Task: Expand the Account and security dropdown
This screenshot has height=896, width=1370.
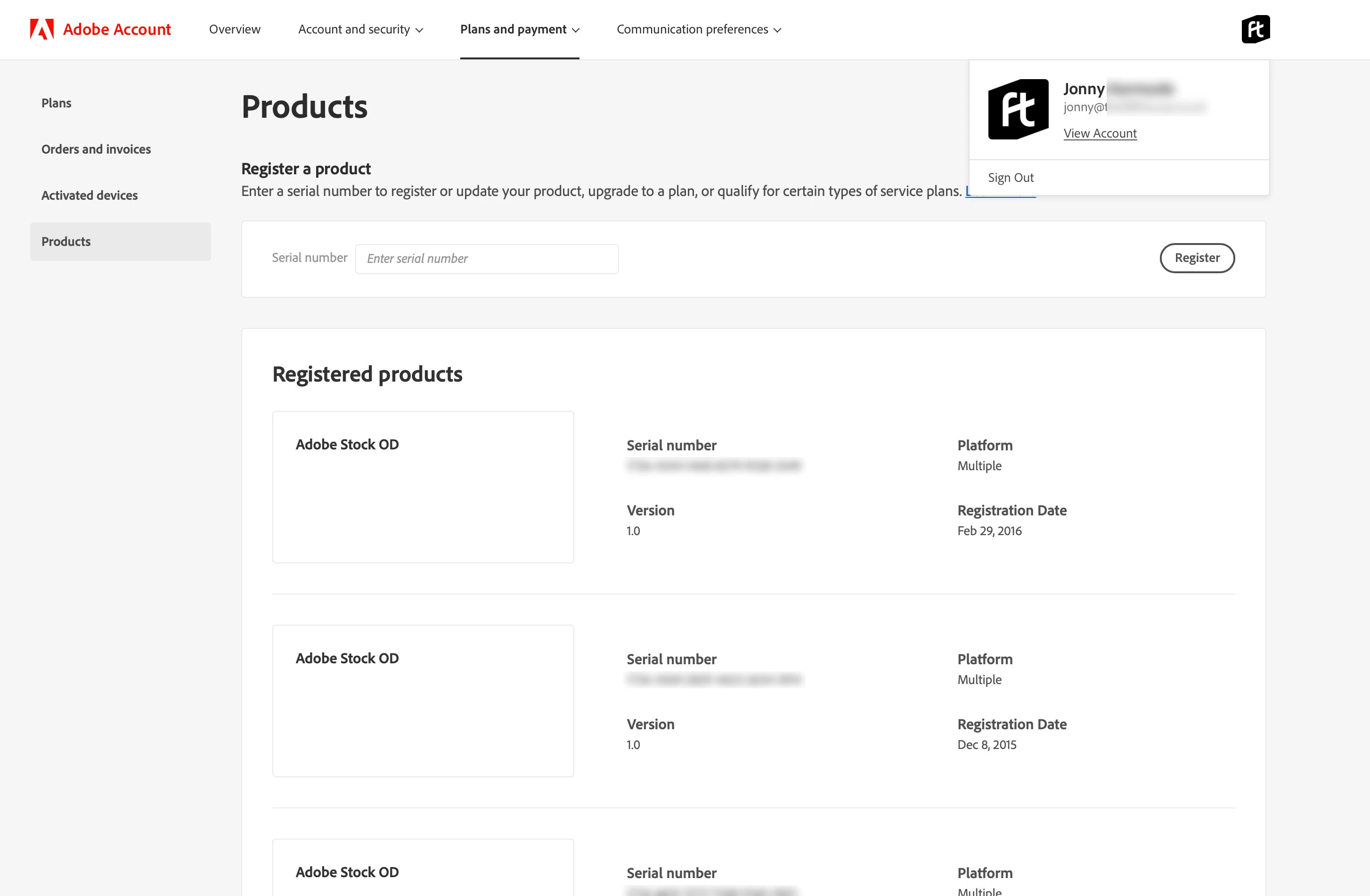Action: [360, 29]
